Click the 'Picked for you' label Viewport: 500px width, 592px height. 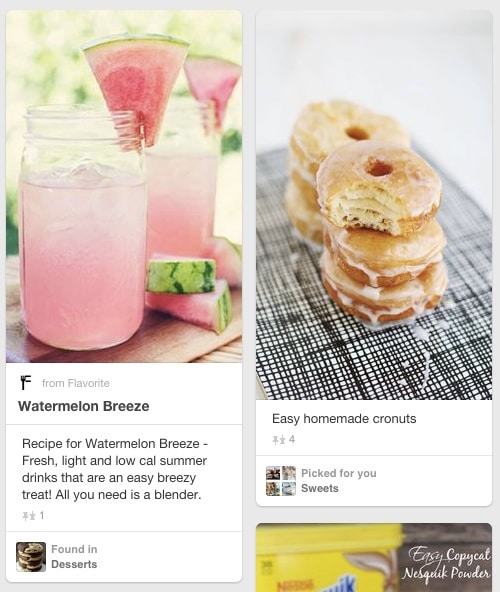tap(339, 473)
